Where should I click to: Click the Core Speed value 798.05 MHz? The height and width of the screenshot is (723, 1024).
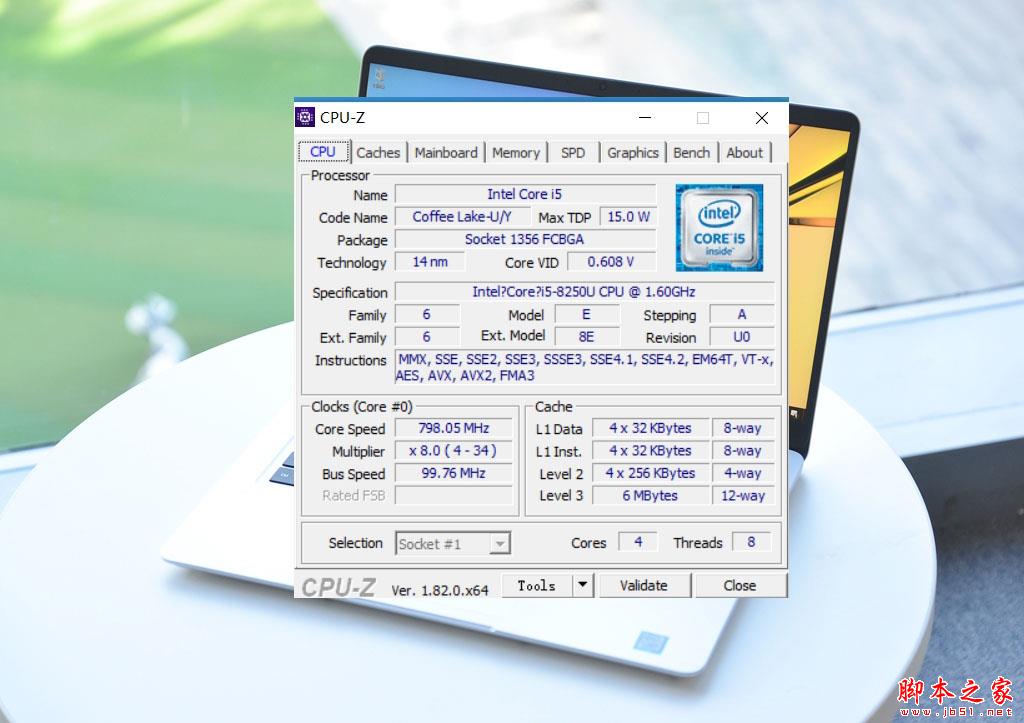click(454, 428)
